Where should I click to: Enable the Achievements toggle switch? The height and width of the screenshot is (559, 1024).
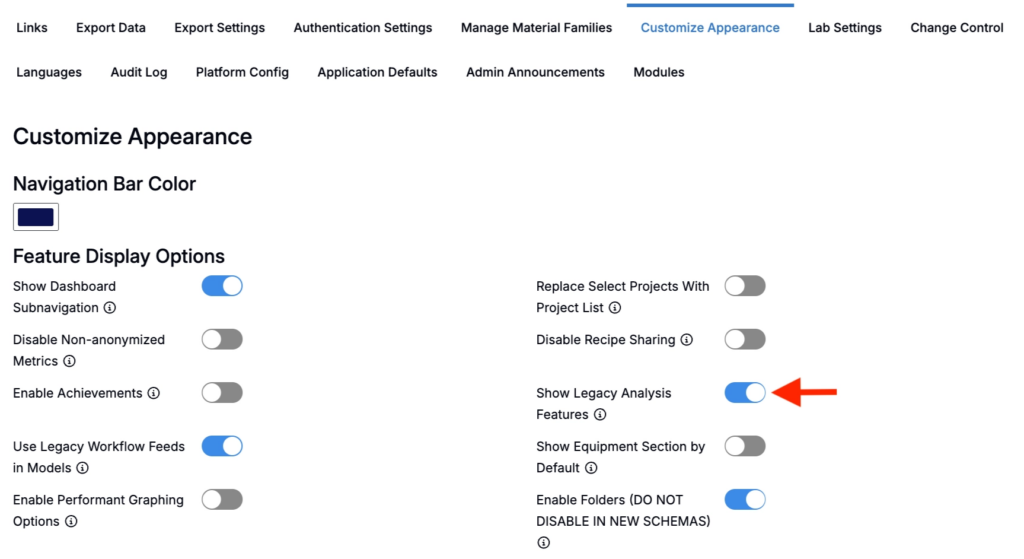coord(222,393)
